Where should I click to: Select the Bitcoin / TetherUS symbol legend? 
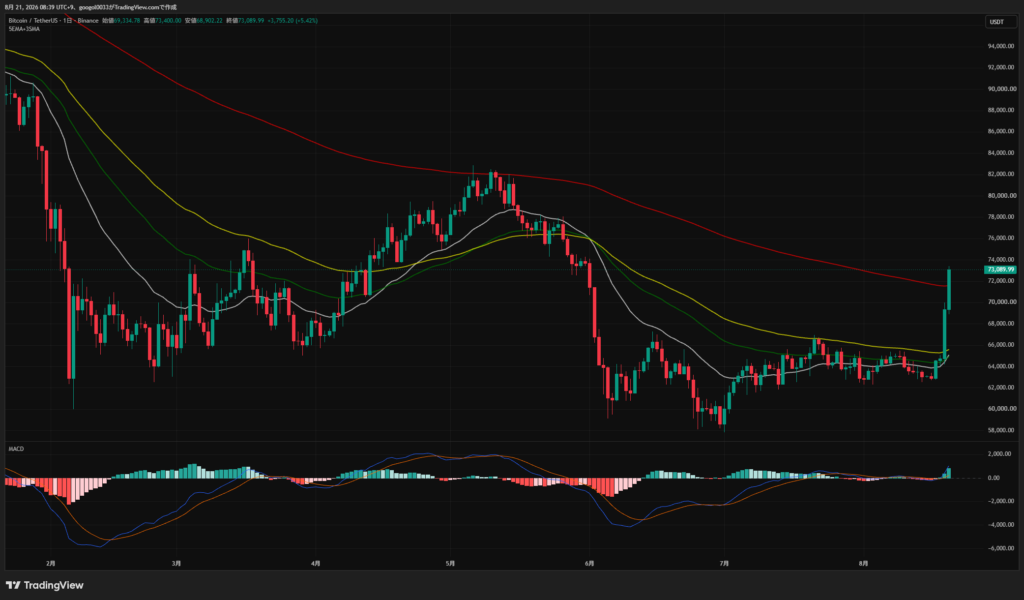pyautogui.click(x=54, y=20)
